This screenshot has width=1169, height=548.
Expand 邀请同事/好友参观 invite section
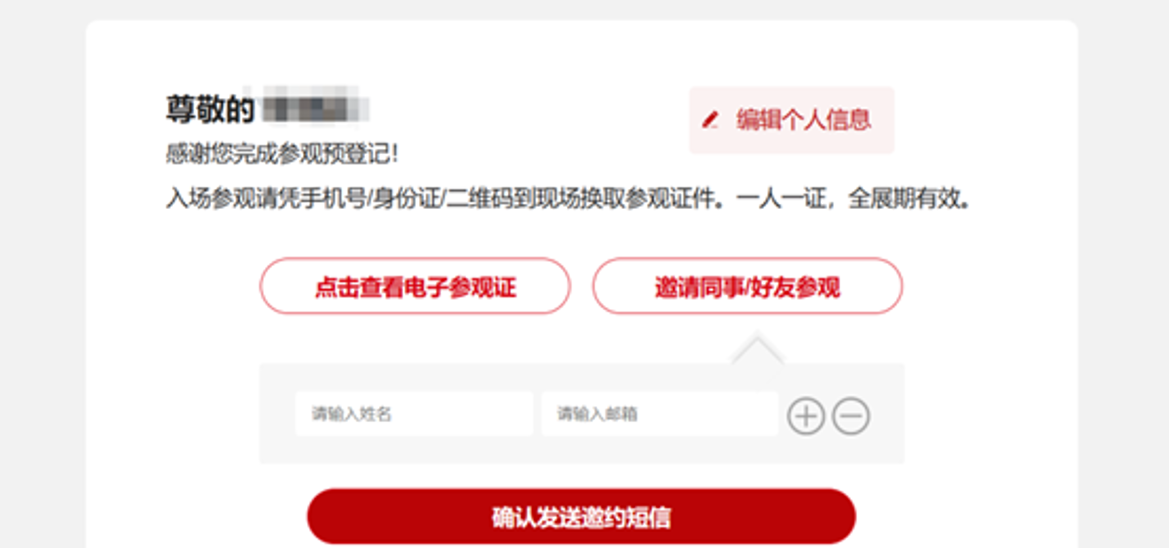(x=748, y=286)
